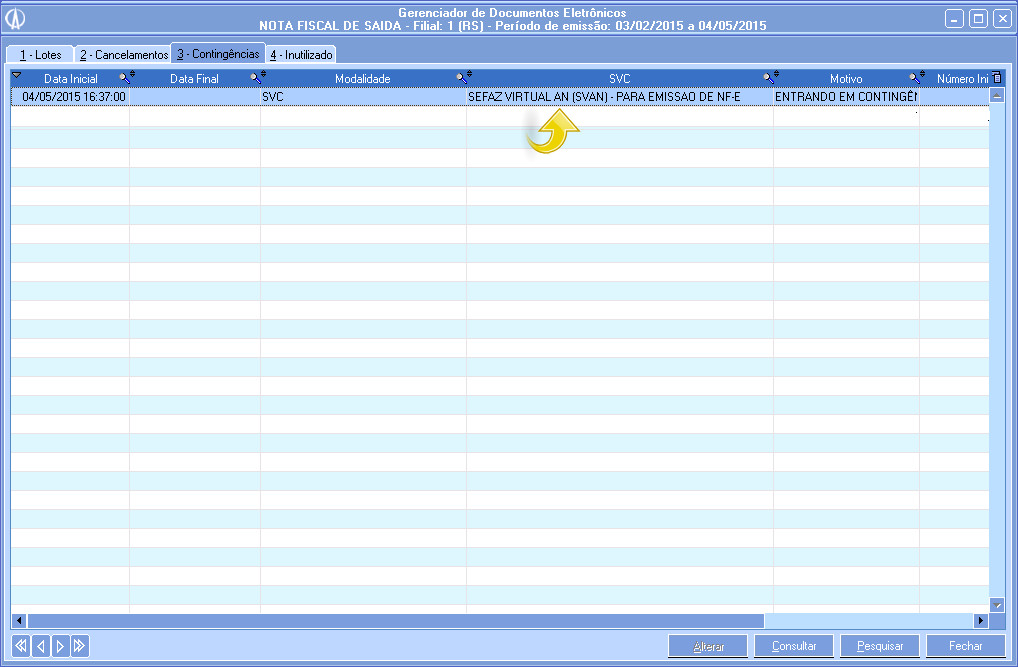Open the grid menu triangle at top-left corner
1018x667 pixels.
pyautogui.click(x=17, y=76)
